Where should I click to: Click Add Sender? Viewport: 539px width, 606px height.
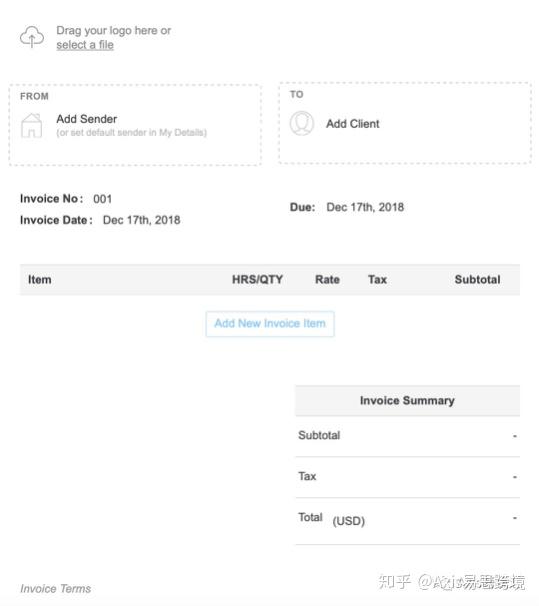click(87, 119)
